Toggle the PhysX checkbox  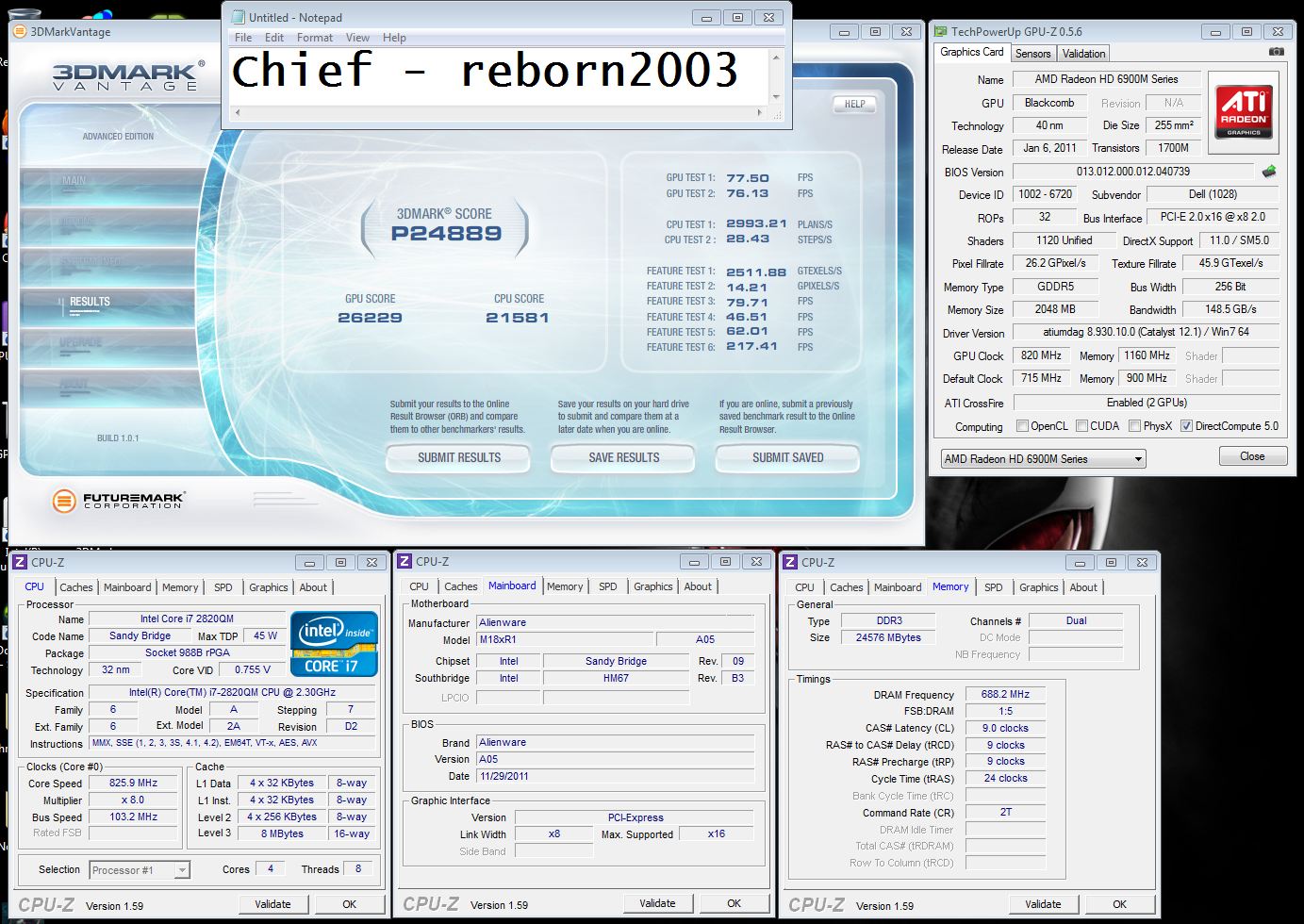pyautogui.click(x=1134, y=426)
